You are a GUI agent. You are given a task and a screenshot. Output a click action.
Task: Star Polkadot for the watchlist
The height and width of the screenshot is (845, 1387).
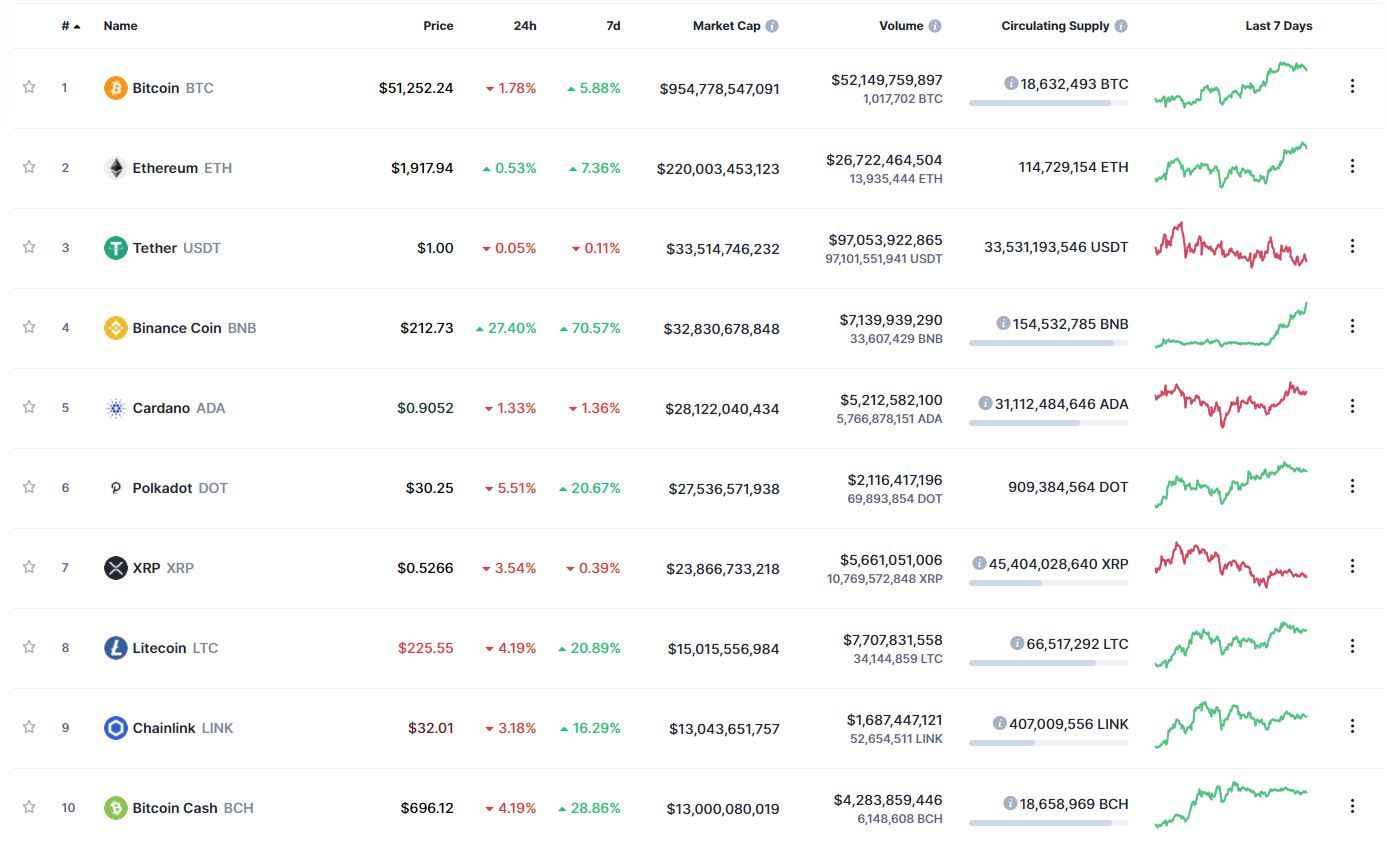click(29, 487)
